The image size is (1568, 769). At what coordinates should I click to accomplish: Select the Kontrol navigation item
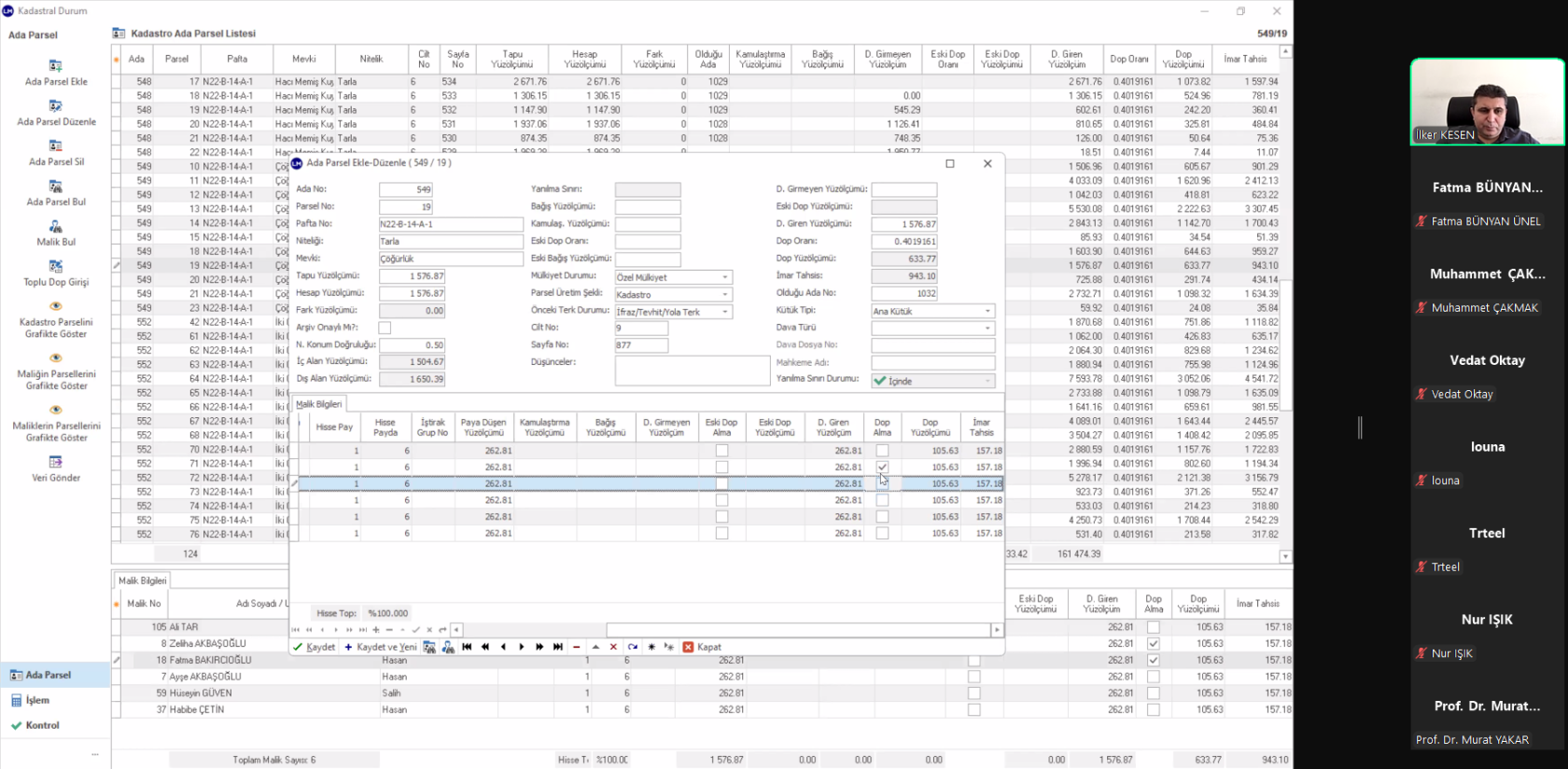tap(56, 725)
